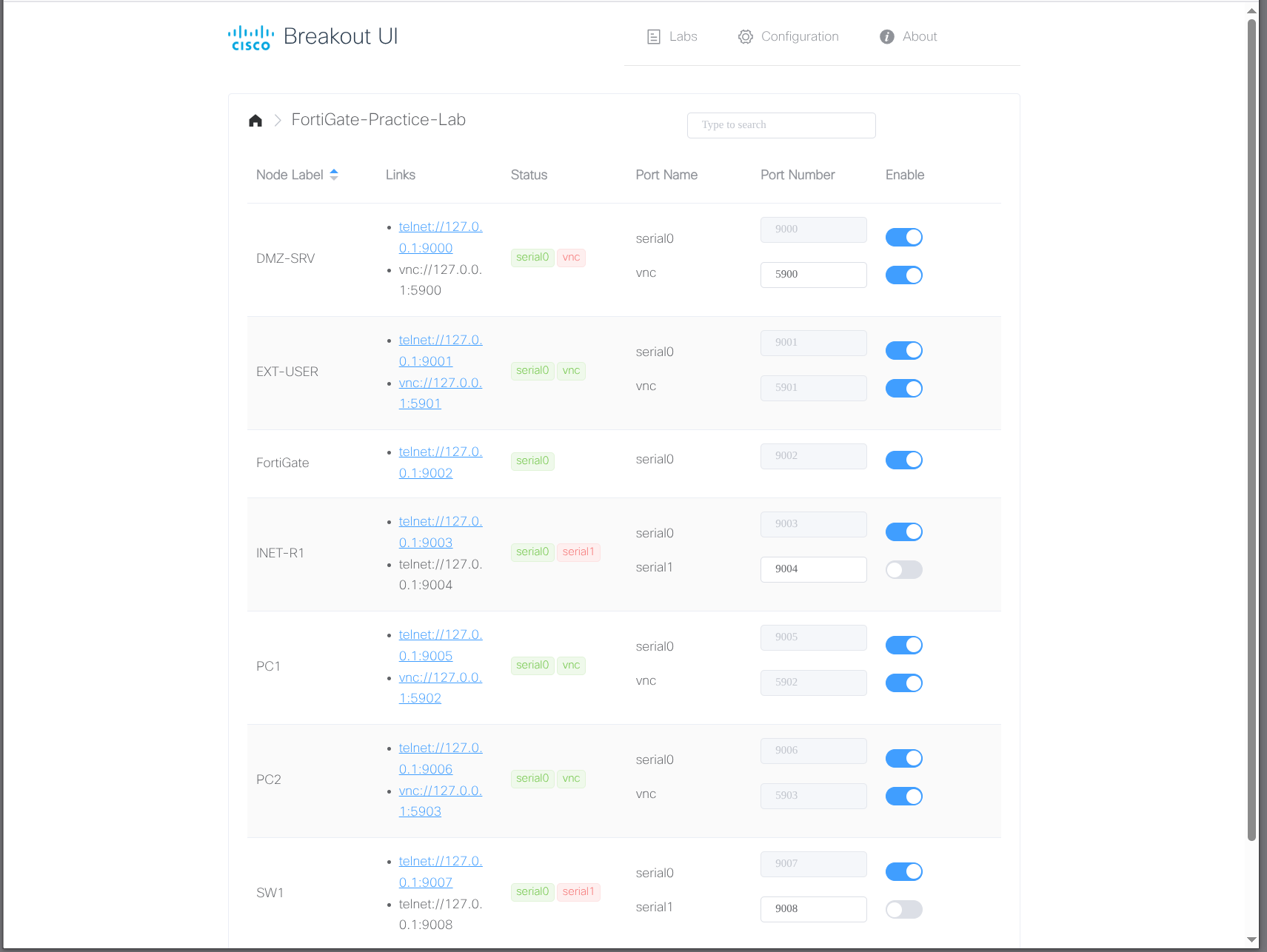Toggle PC1 serial0 enable switch
Screen dimensions: 1267x952
[x=904, y=645]
